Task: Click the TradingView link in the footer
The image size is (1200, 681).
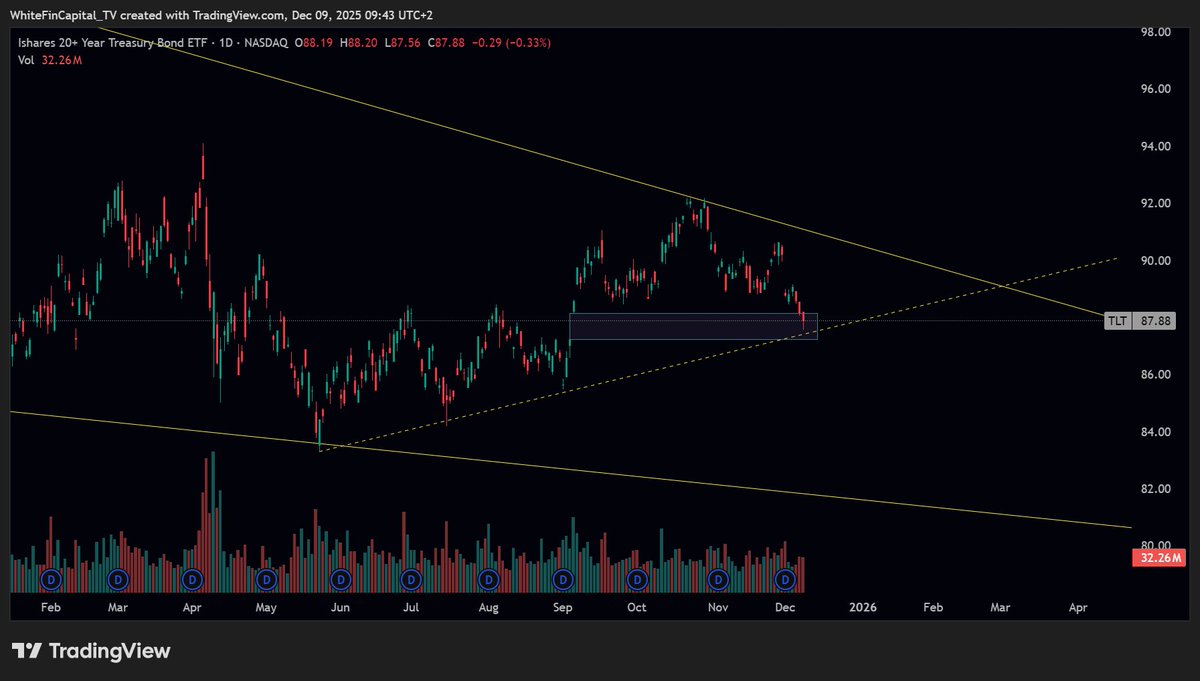Action: [x=110, y=650]
